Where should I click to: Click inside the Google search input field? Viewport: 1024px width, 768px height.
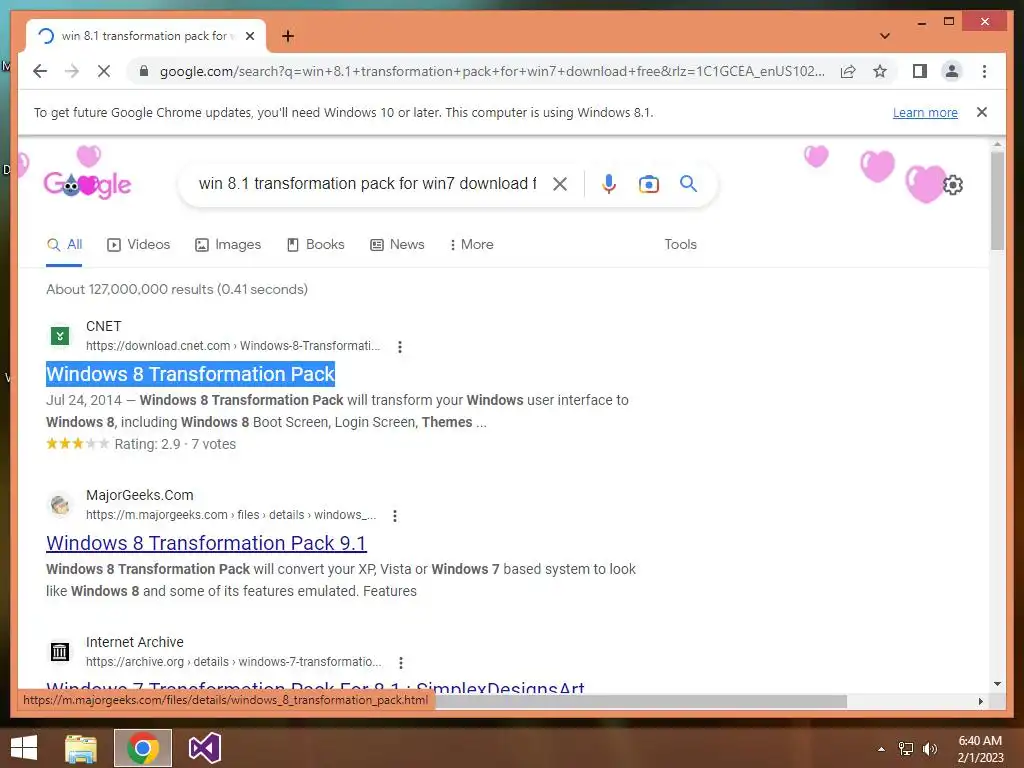(368, 184)
